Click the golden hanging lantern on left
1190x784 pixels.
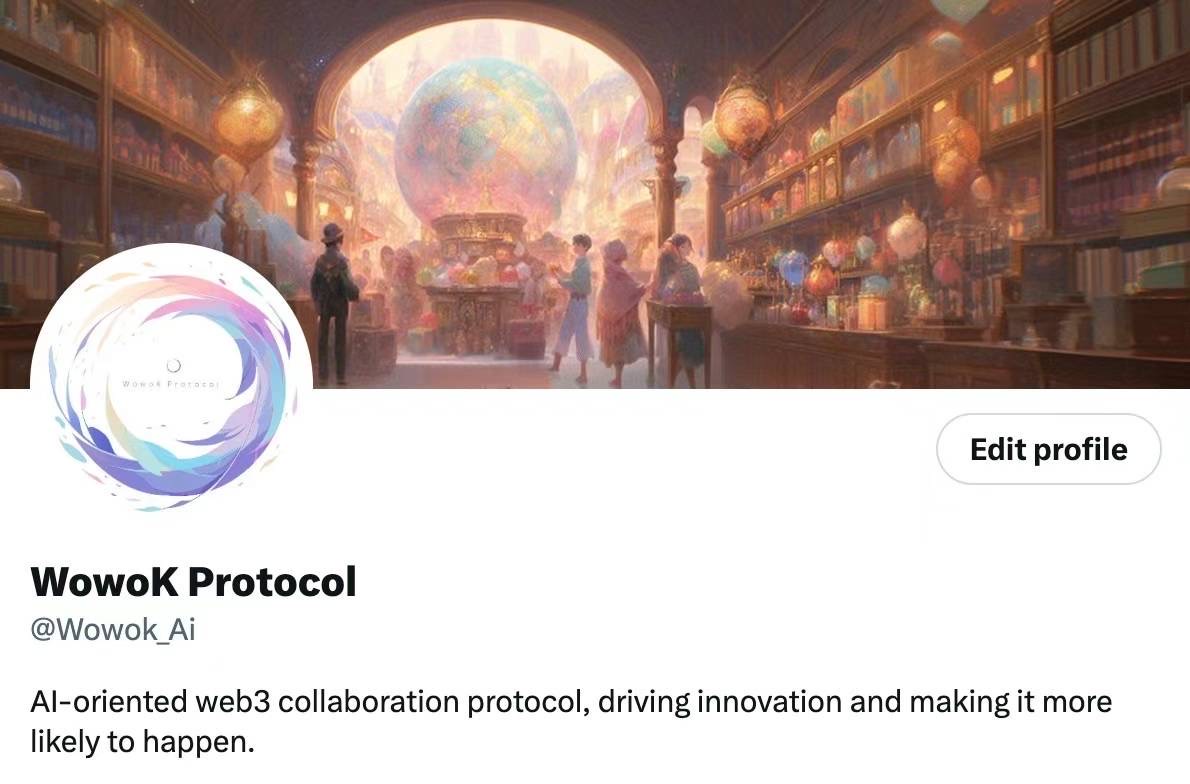[247, 121]
